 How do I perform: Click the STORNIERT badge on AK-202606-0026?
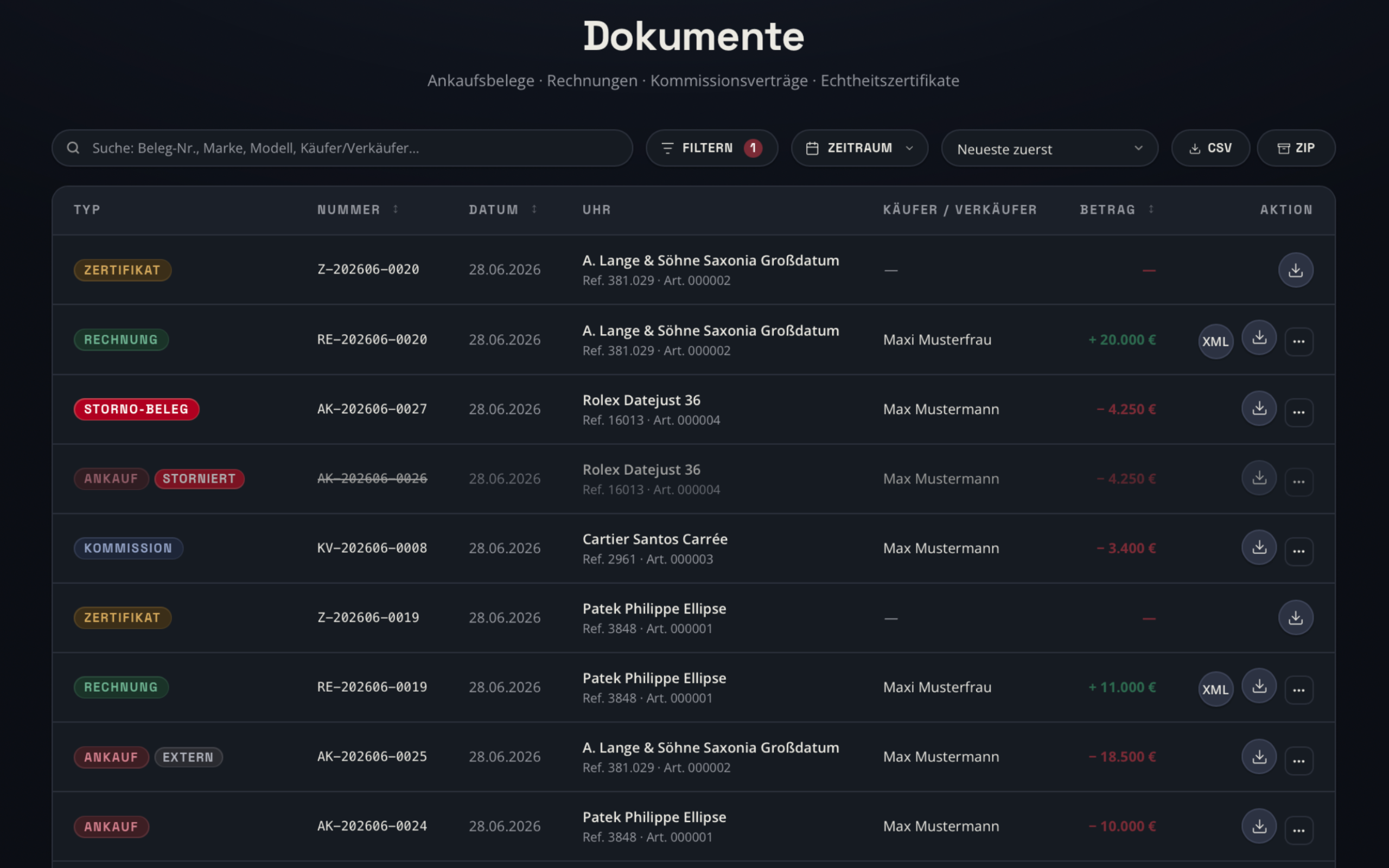199,479
